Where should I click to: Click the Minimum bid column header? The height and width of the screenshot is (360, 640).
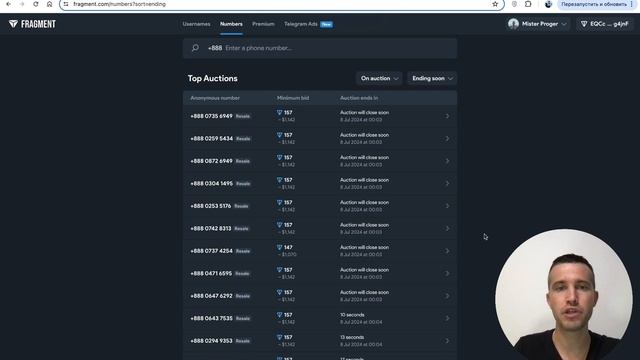(293, 98)
